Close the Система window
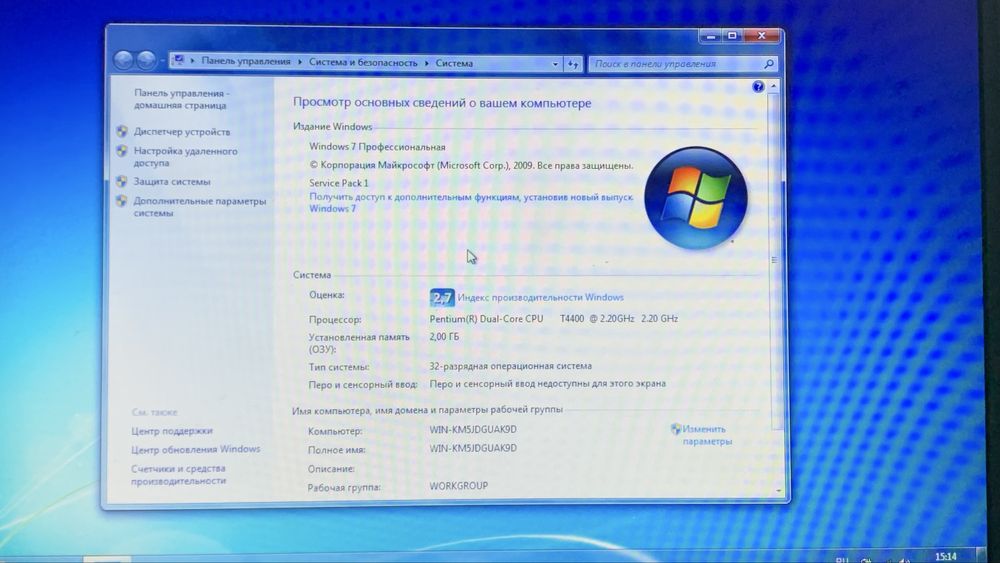Screen dimensions: 1000x563 [761, 36]
